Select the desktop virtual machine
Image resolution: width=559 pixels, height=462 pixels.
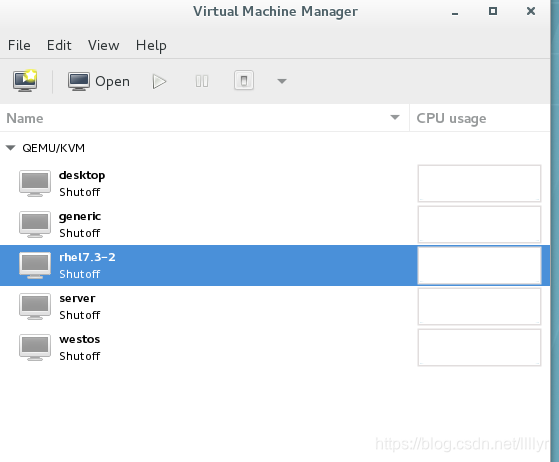[275, 183]
